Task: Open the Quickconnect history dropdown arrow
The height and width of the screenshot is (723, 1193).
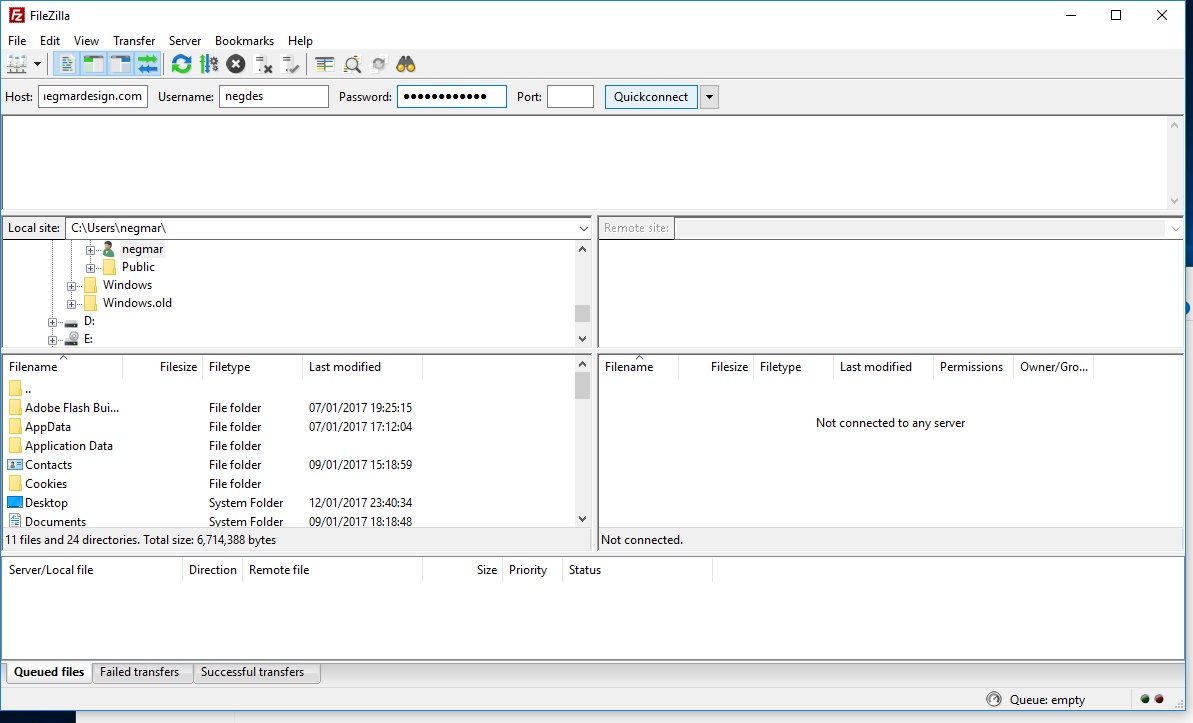Action: click(709, 97)
